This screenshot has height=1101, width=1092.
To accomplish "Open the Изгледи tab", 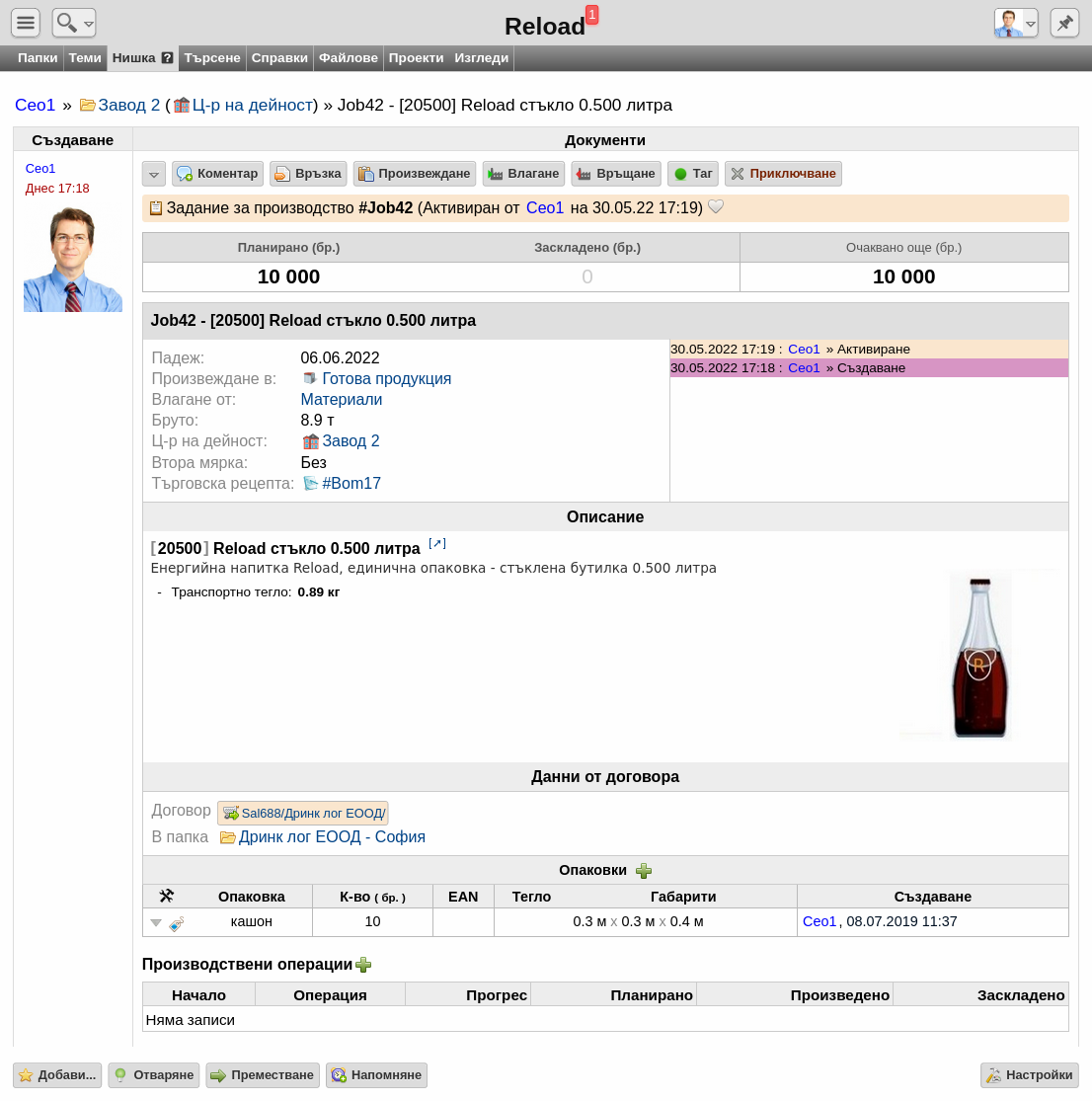I will 481,58.
